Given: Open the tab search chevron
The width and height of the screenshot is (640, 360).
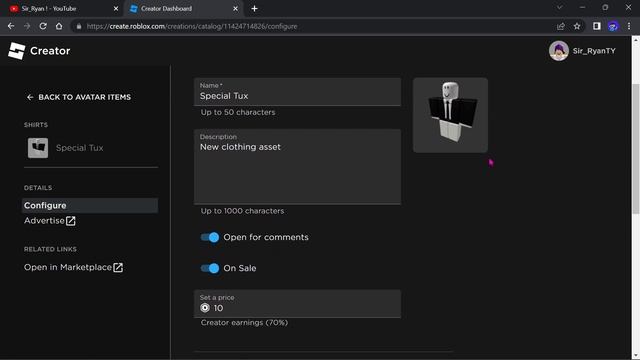Looking at the screenshot, I should (x=560, y=7).
